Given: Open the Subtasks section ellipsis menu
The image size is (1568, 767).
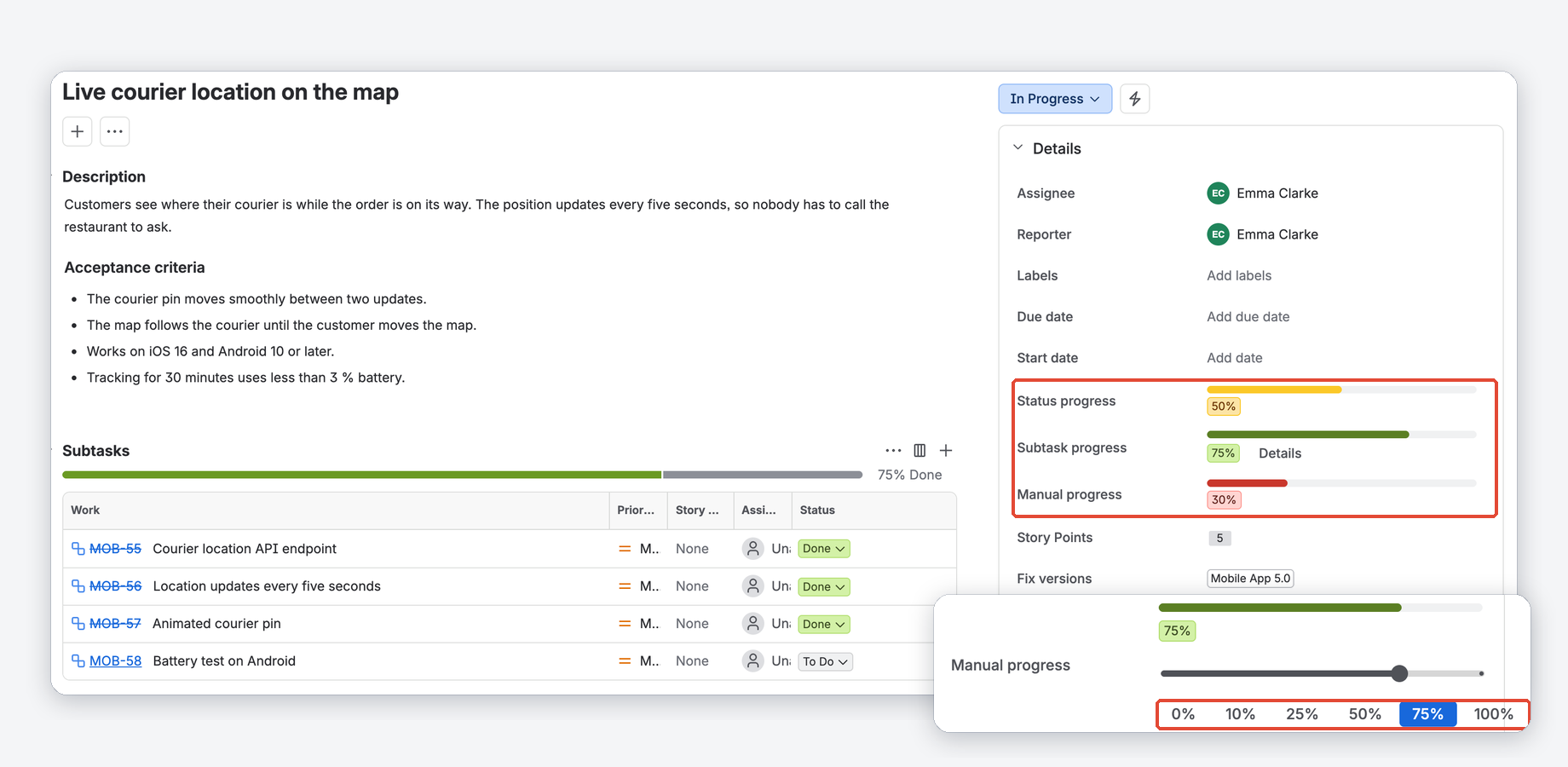Looking at the screenshot, I should point(893,450).
